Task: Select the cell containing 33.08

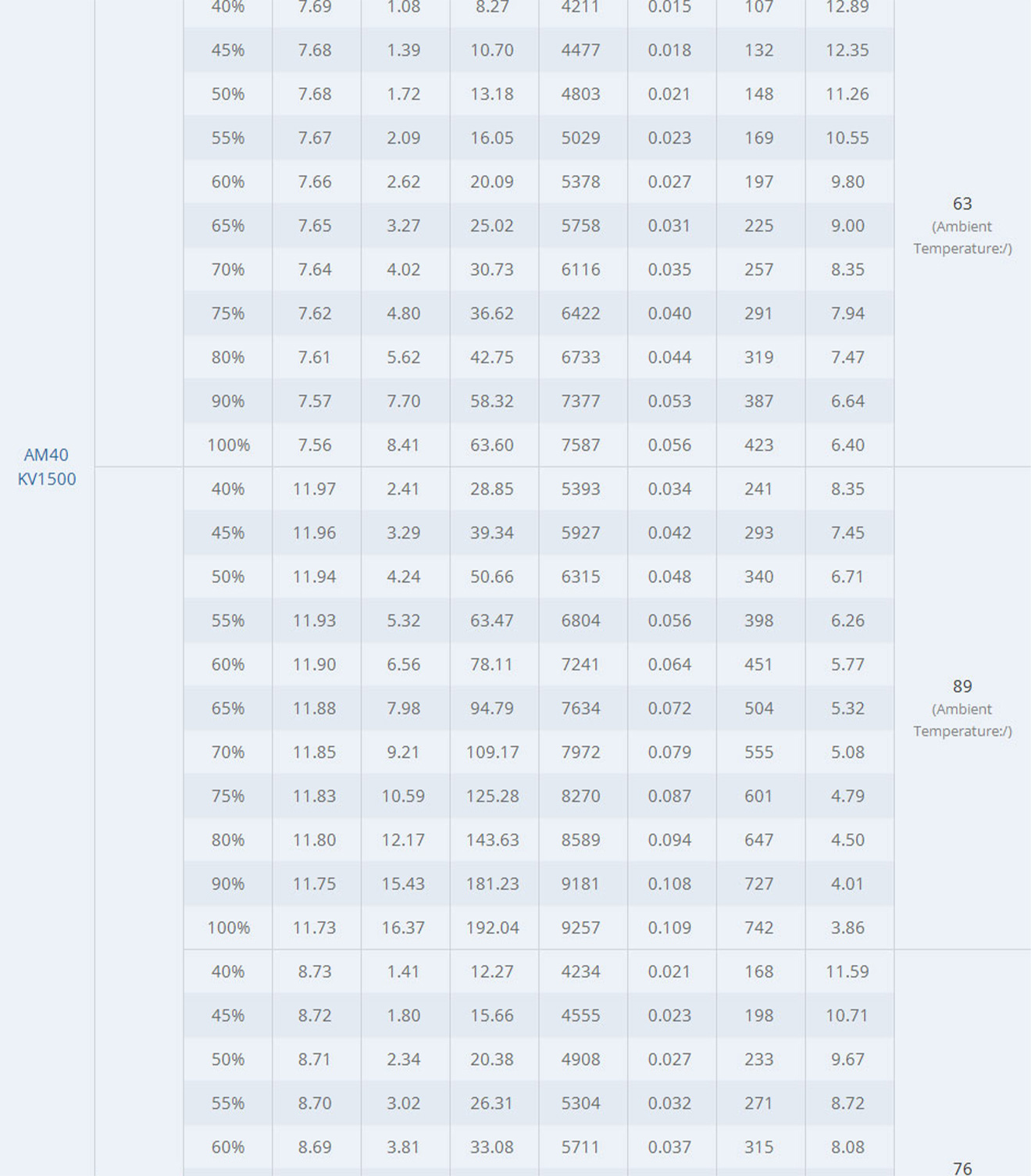Action: click(x=492, y=1147)
